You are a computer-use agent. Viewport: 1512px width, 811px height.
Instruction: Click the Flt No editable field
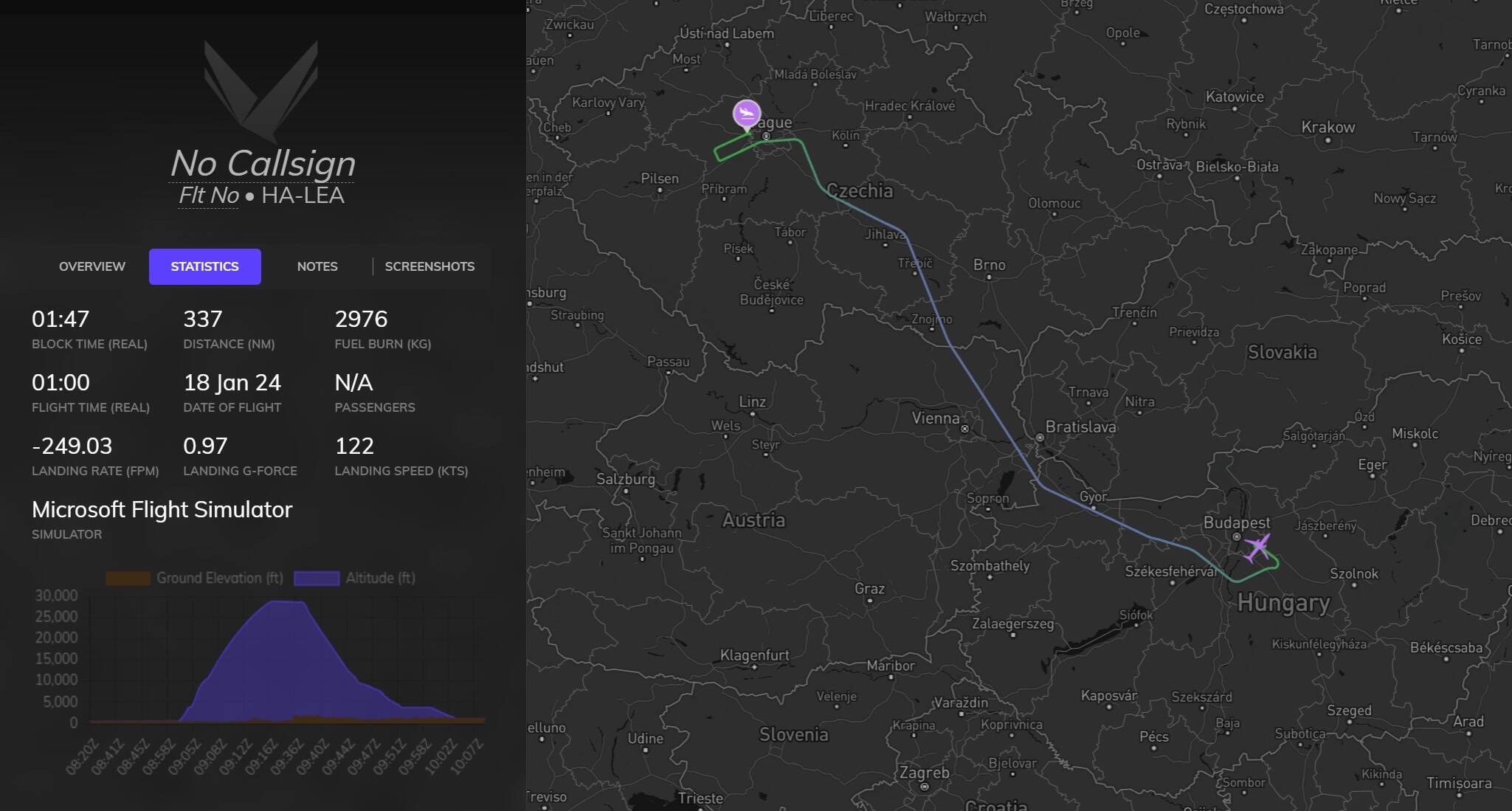pos(209,196)
